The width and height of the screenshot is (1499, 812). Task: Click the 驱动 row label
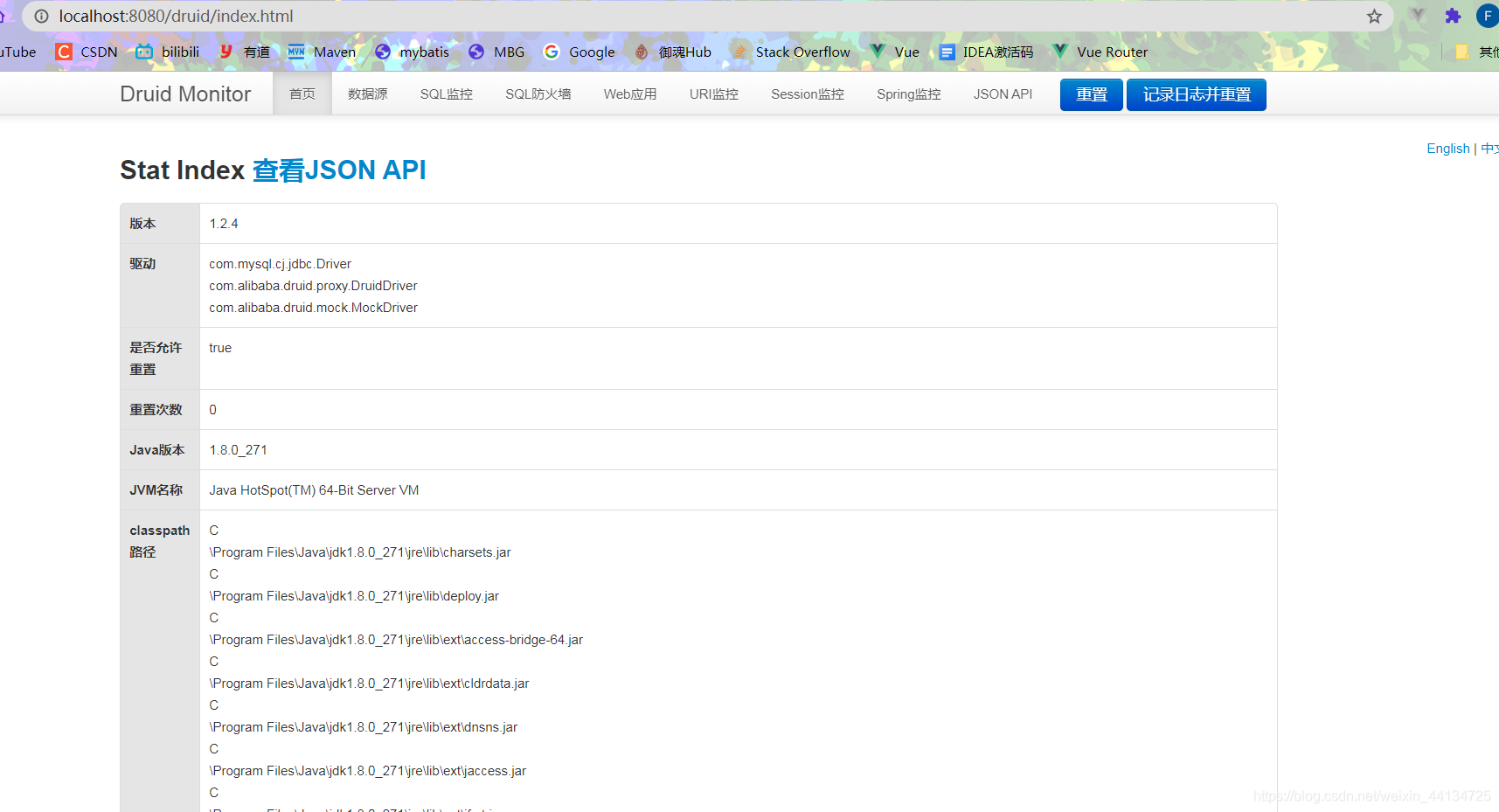[x=142, y=264]
